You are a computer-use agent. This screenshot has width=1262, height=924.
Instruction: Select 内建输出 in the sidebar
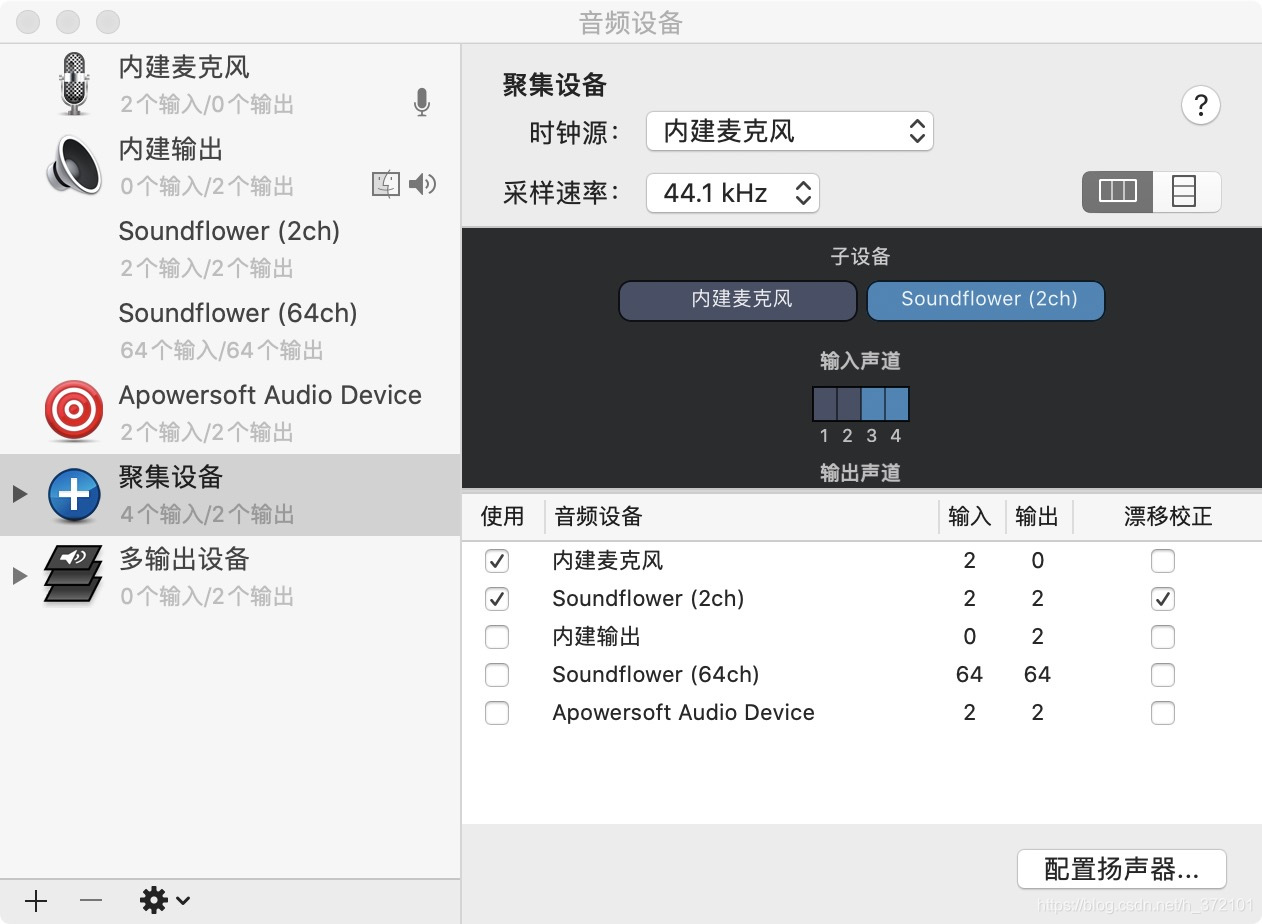tap(230, 166)
